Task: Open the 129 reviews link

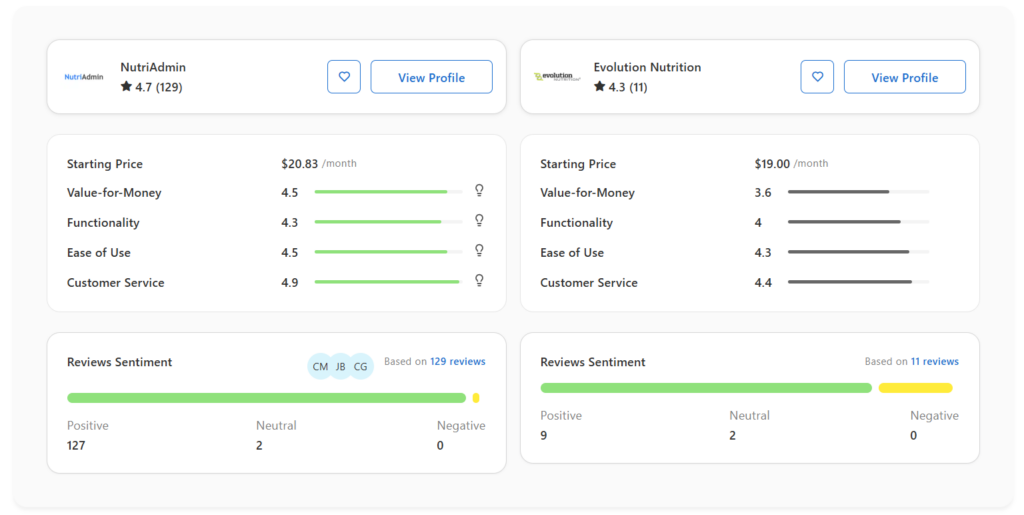Action: [x=457, y=361]
